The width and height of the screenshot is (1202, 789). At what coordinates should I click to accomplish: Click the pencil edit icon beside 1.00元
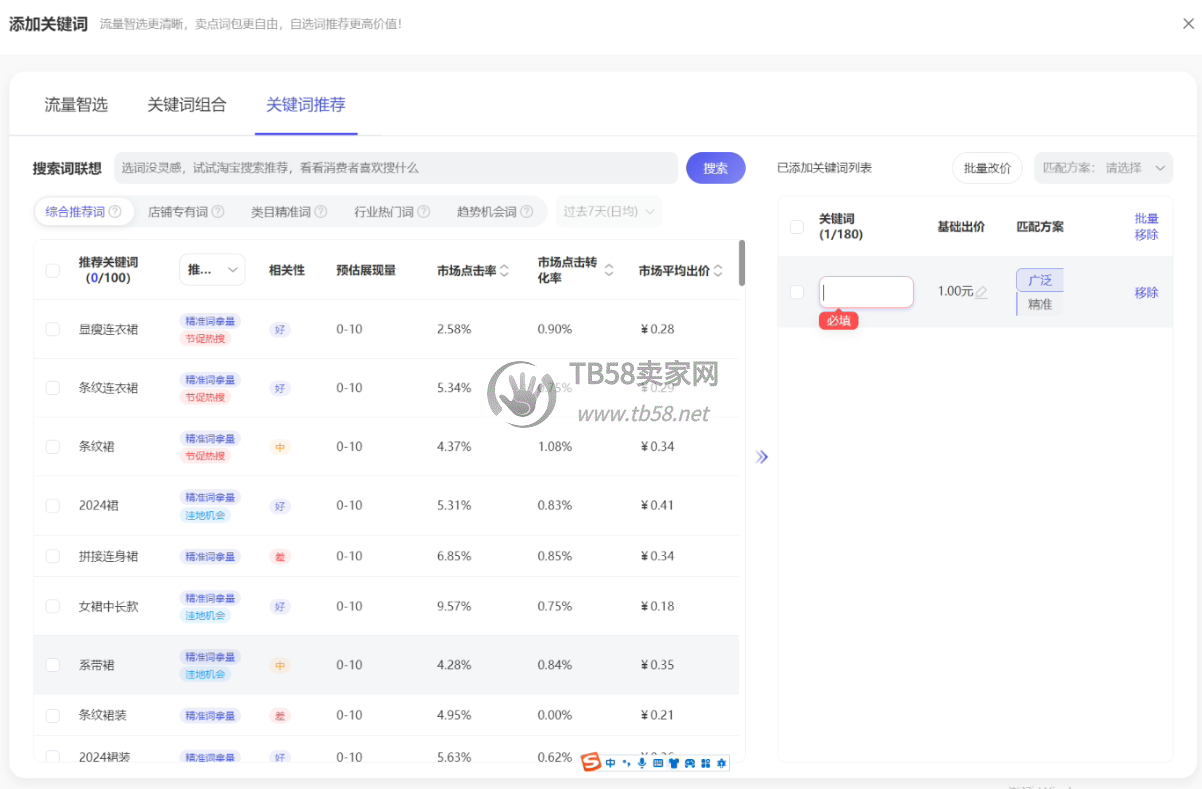(x=981, y=292)
